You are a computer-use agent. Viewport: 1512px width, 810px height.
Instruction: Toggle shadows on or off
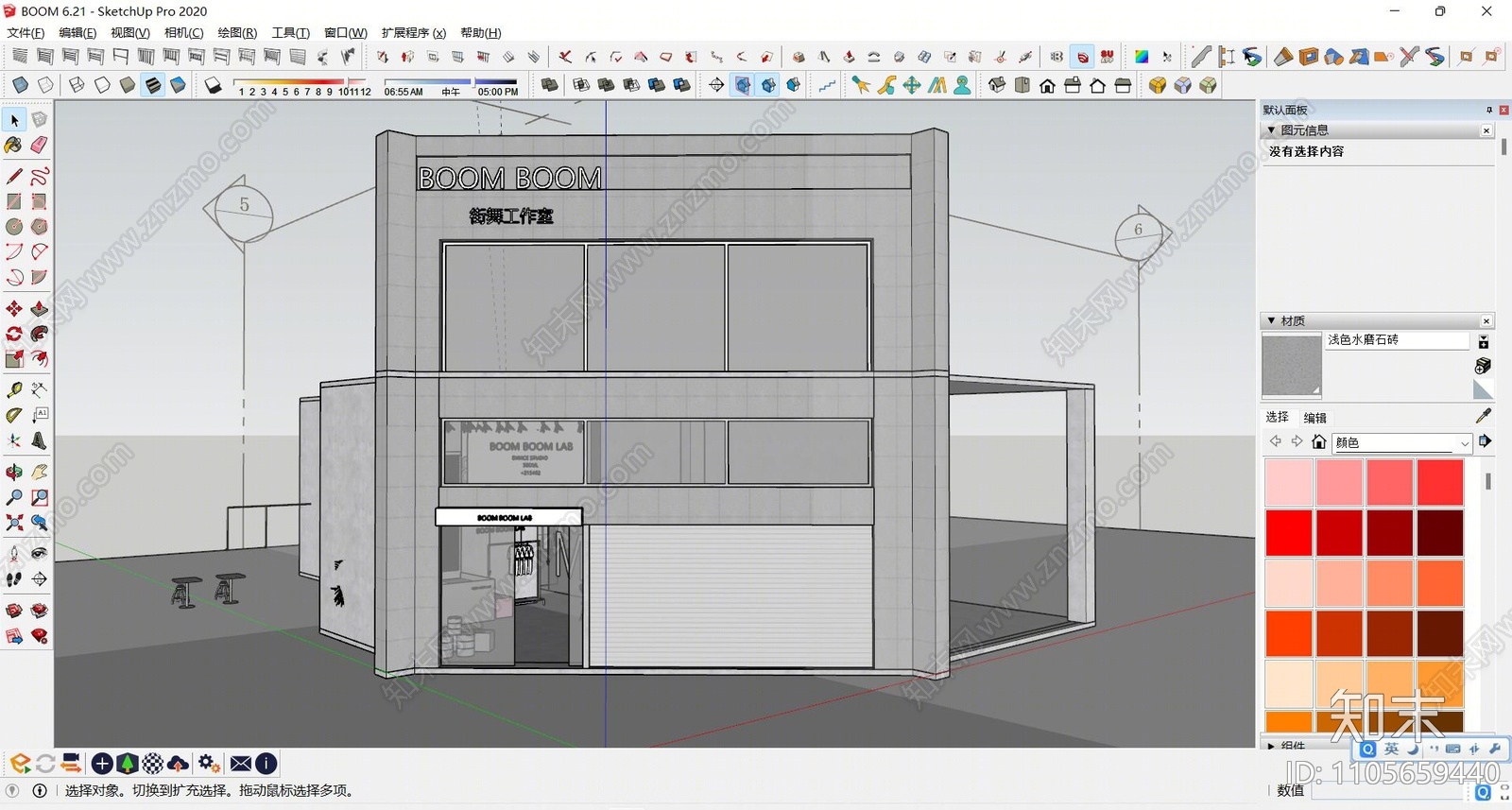(x=214, y=85)
